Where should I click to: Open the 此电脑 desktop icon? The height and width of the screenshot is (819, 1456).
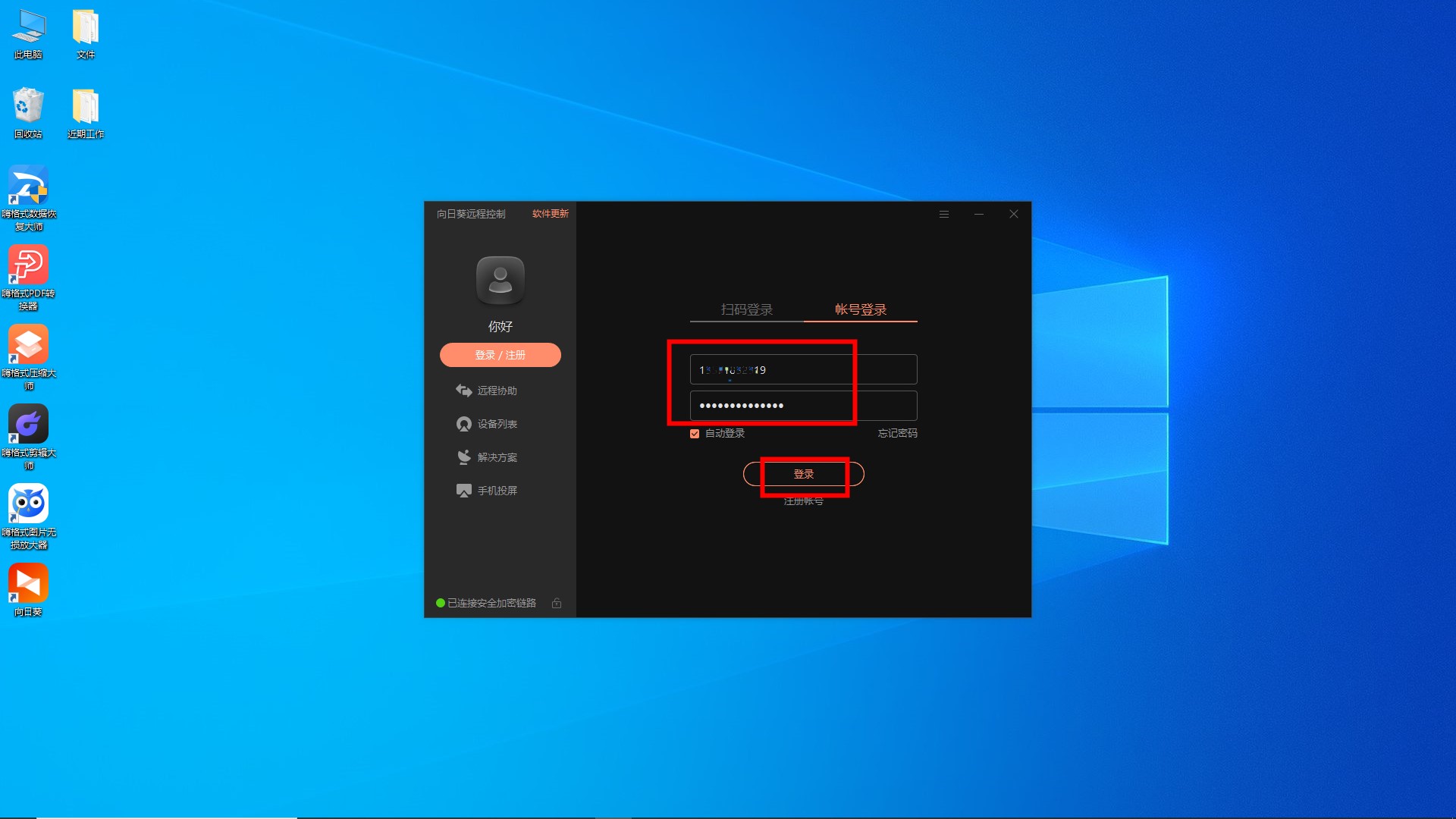click(x=28, y=35)
